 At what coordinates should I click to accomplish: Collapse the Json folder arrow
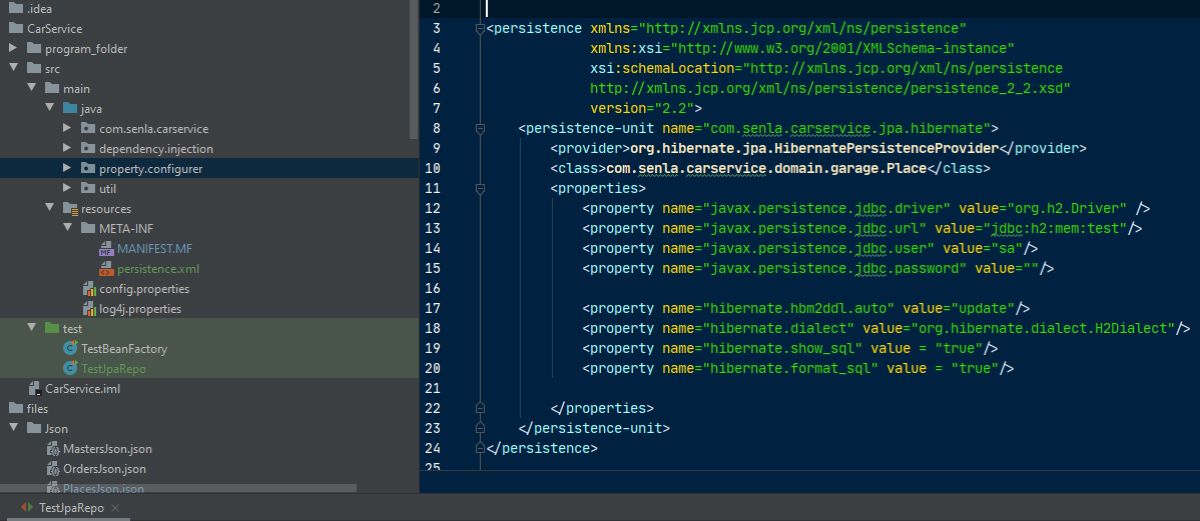pos(13,428)
